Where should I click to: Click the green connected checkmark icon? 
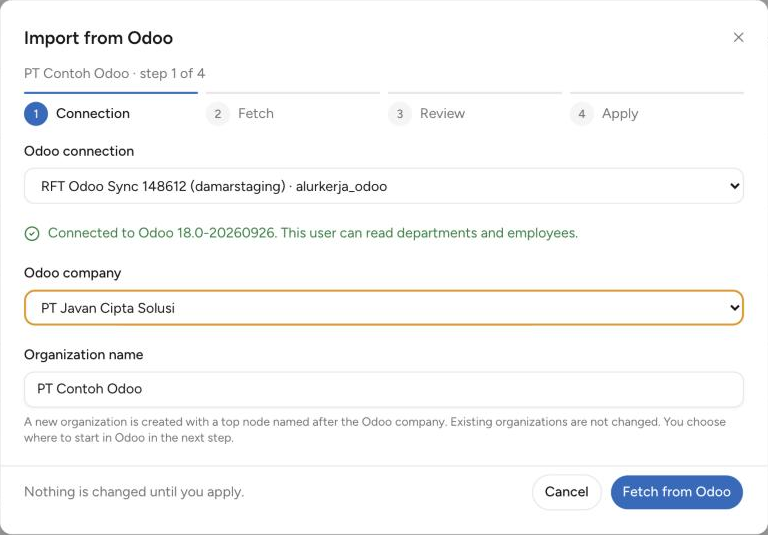pyautogui.click(x=32, y=234)
